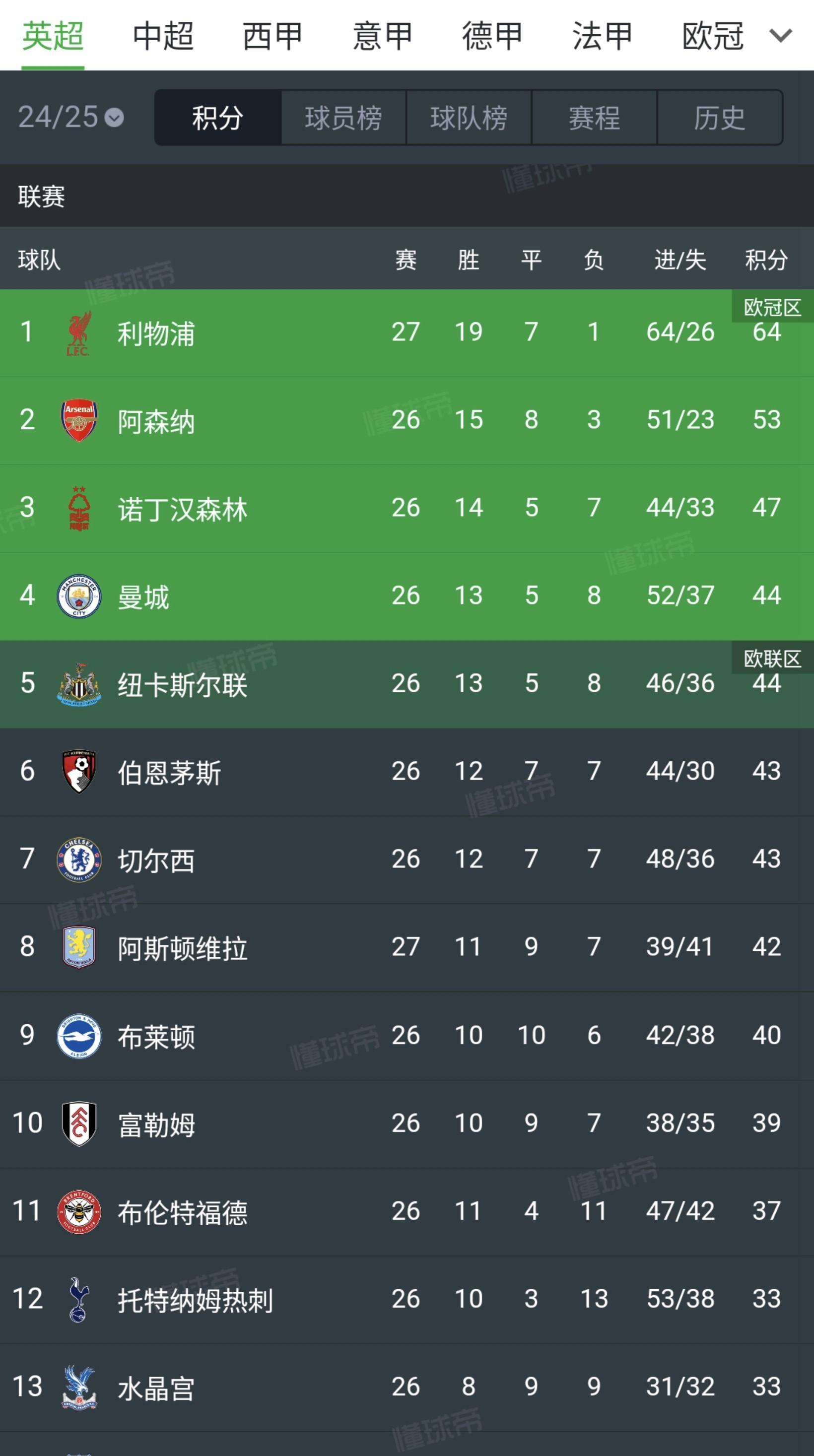This screenshot has height=1456, width=814.
Task: Open the 历史 history tab
Action: coord(720,118)
